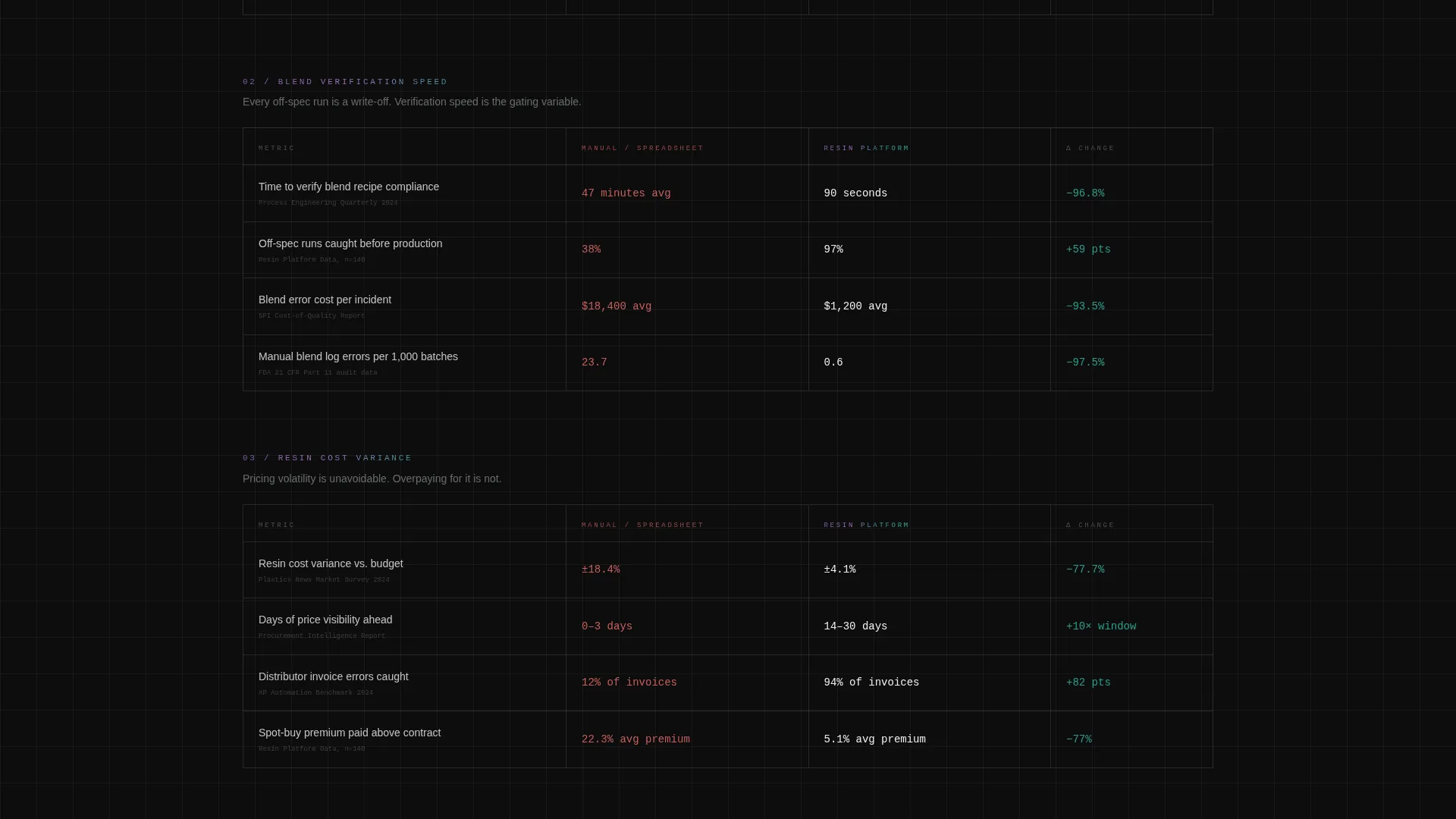The image size is (1456, 819).
Task: Click the '0–3 days' value
Action: [607, 626]
